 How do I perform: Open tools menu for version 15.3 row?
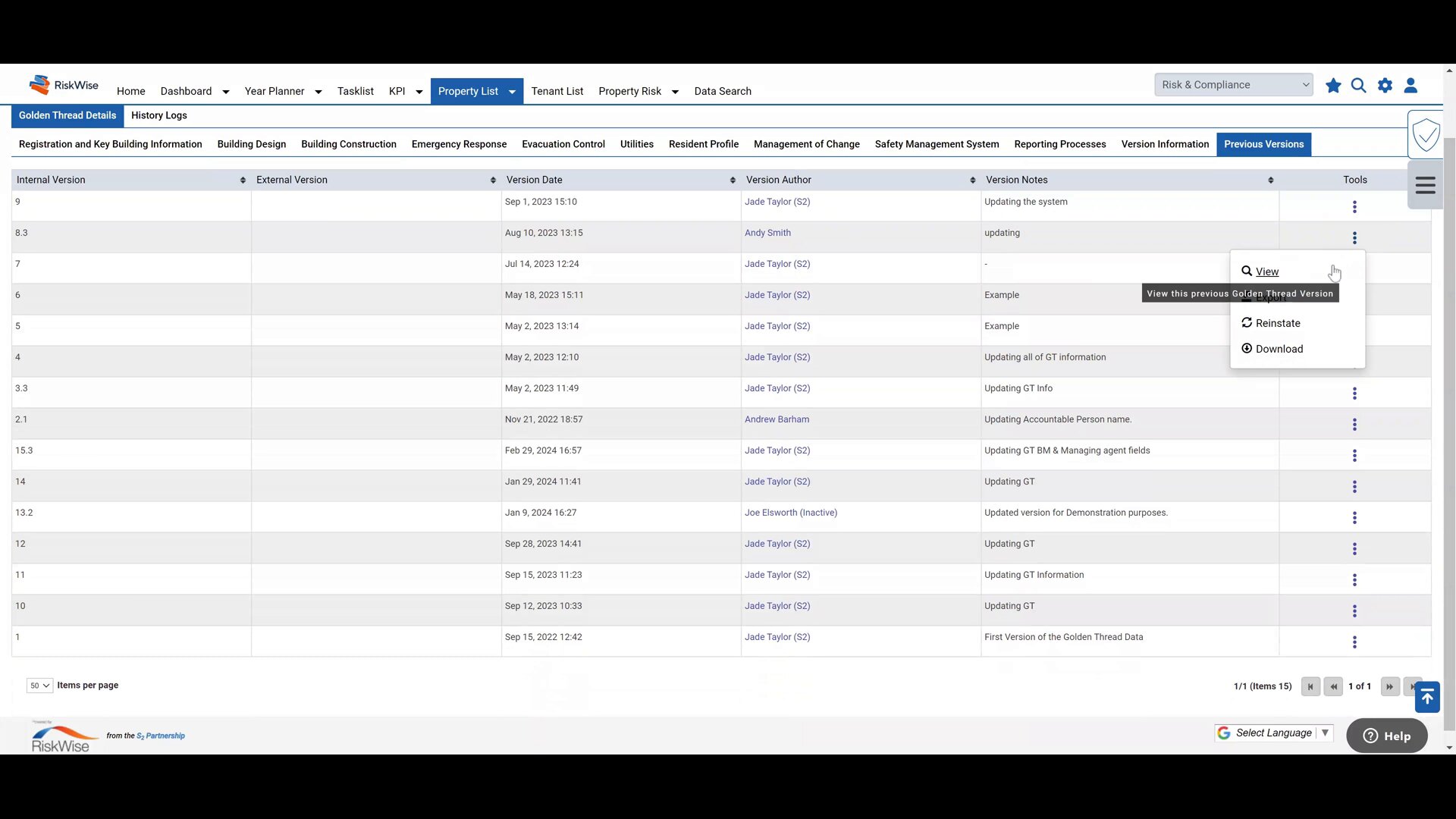point(1354,456)
